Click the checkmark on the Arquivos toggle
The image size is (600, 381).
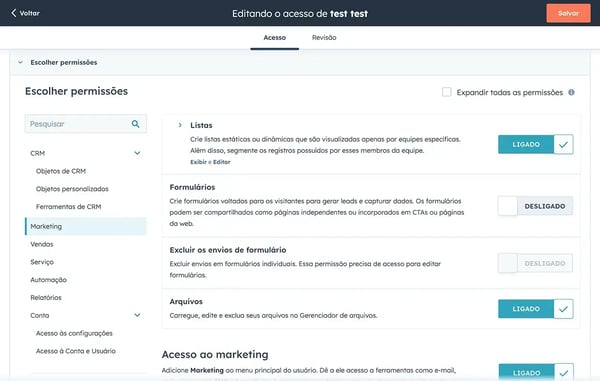point(563,309)
